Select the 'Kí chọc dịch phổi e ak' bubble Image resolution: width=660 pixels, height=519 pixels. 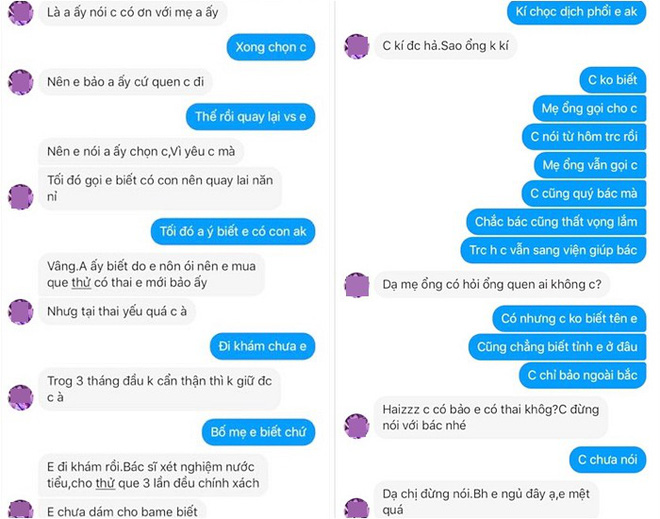(x=576, y=12)
